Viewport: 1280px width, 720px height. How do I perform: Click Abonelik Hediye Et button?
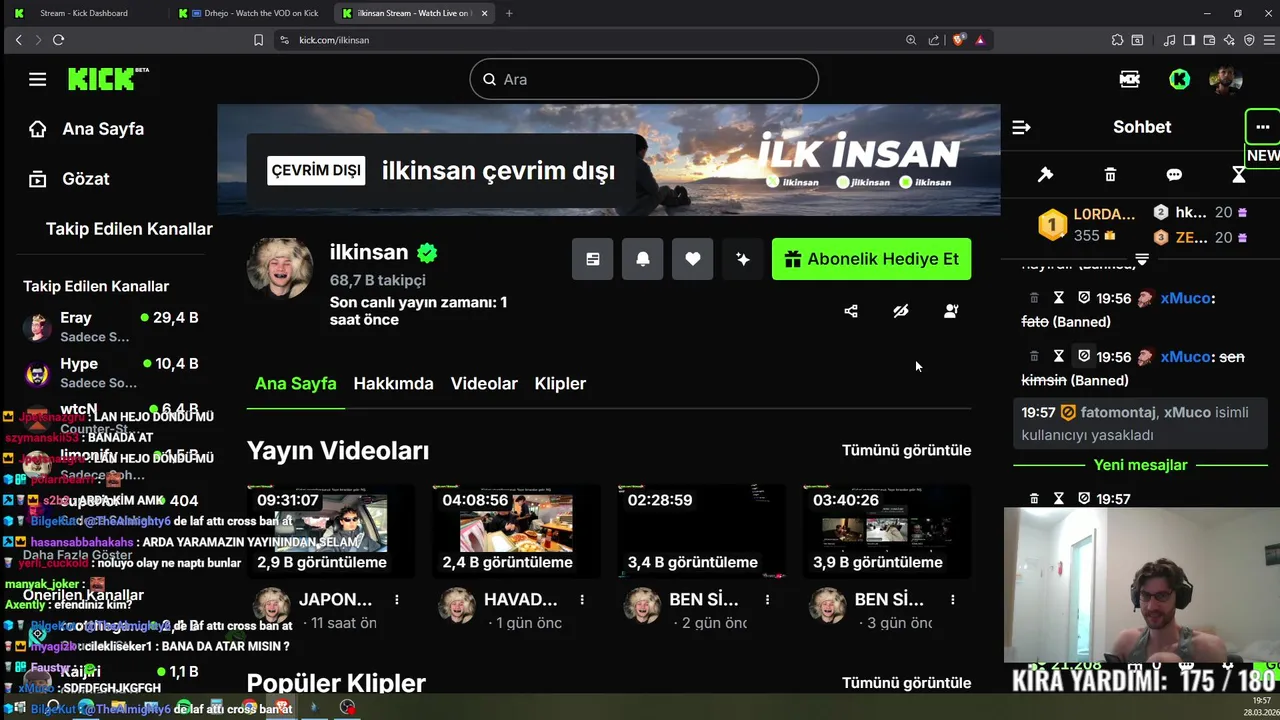pos(871,259)
